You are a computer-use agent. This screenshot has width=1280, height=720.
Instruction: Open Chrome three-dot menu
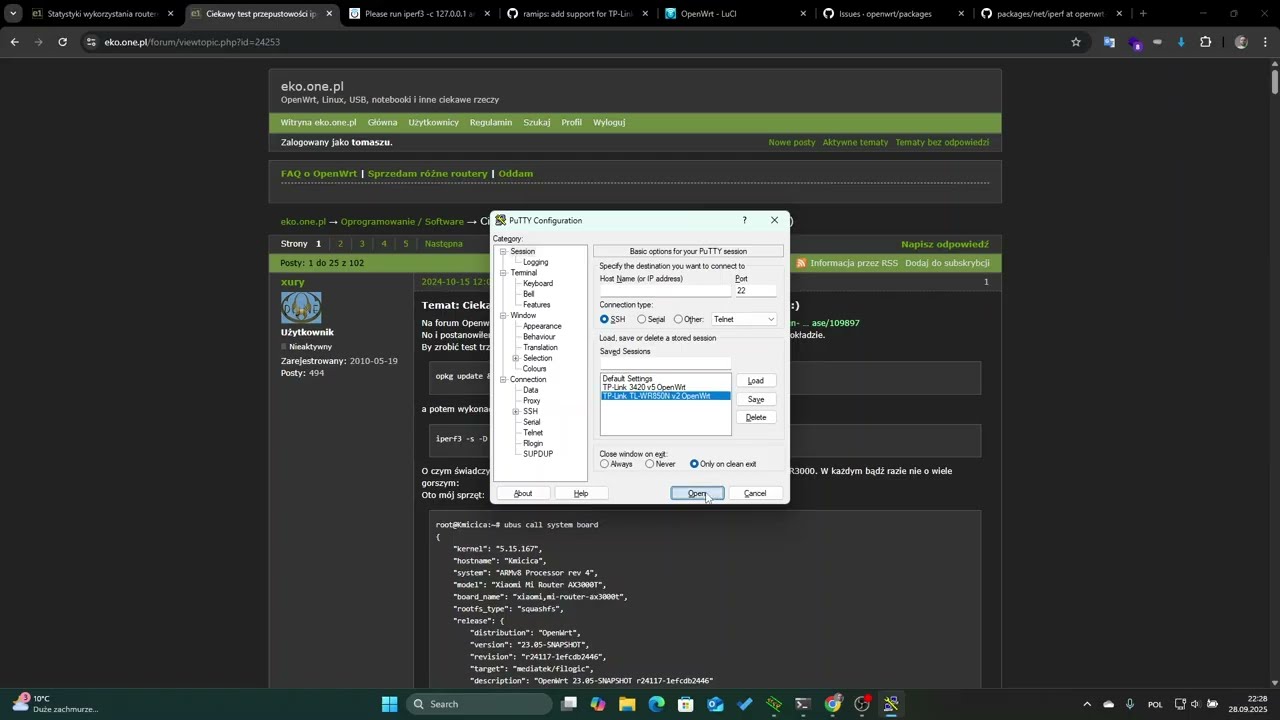(1266, 42)
